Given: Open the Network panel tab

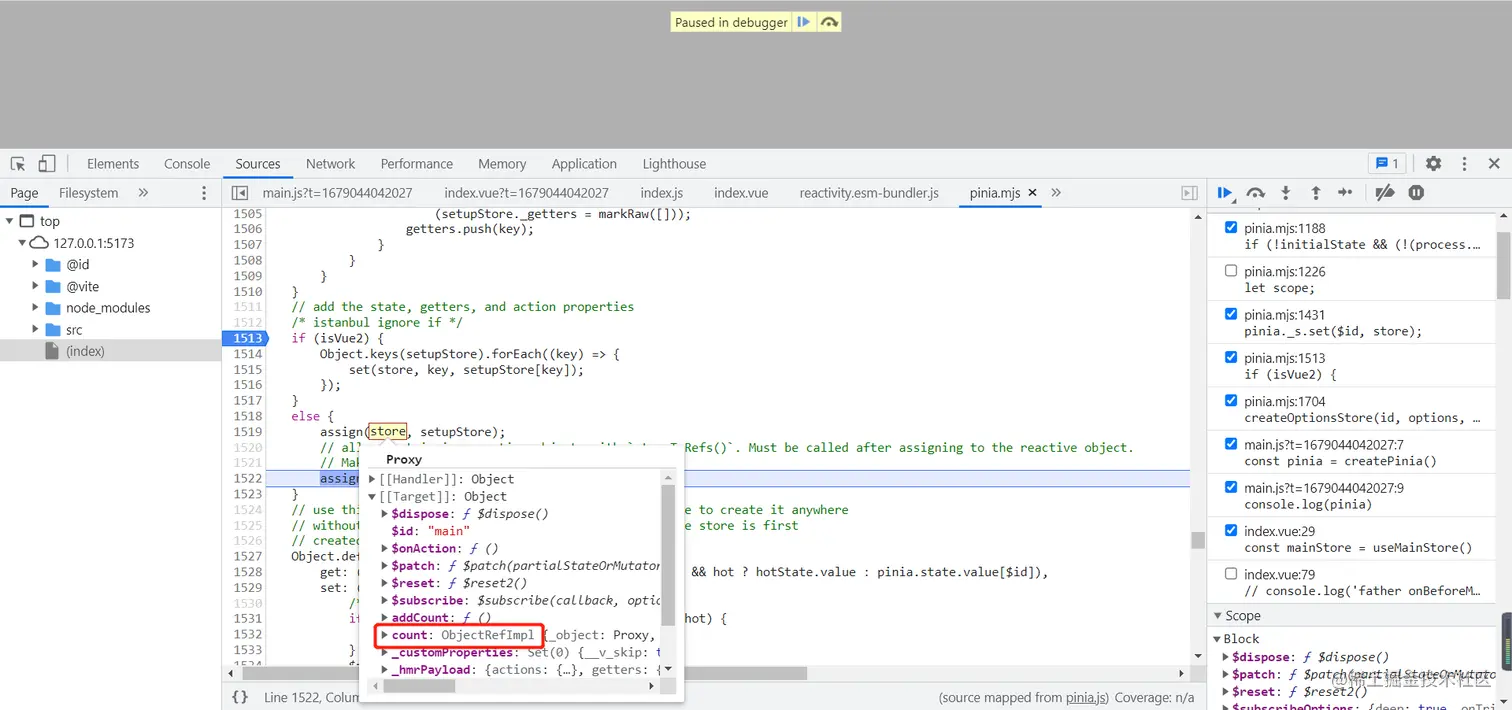Looking at the screenshot, I should pyautogui.click(x=331, y=164).
